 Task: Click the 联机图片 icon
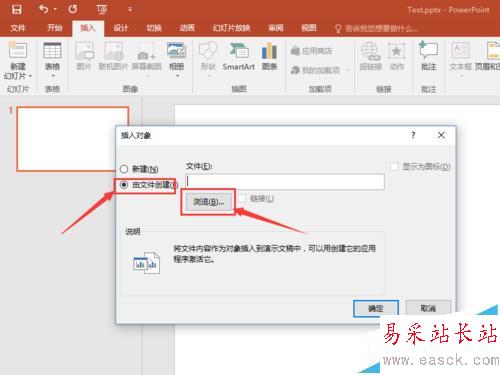[114, 51]
